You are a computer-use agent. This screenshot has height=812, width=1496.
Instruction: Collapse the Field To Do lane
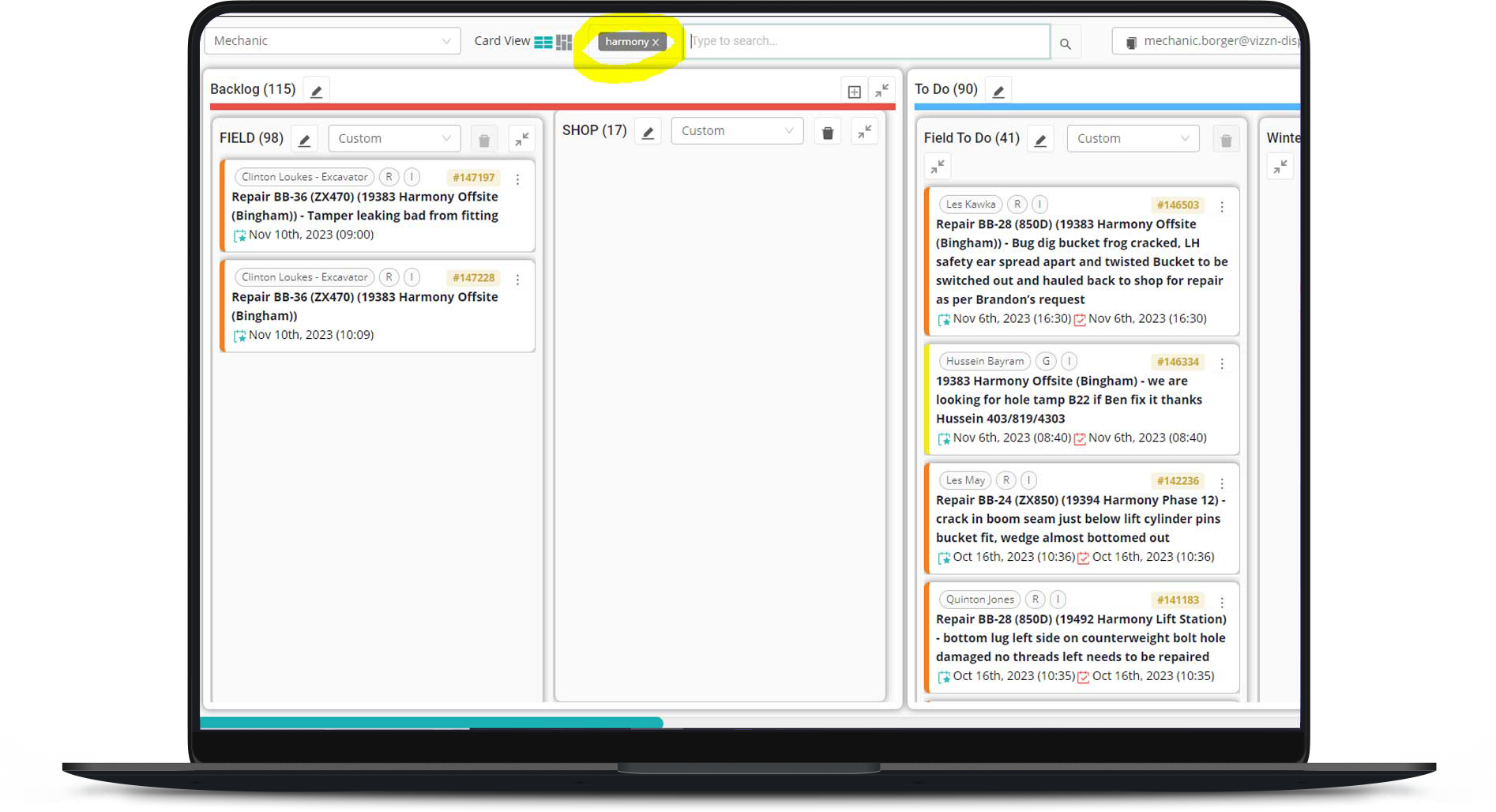tap(938, 167)
